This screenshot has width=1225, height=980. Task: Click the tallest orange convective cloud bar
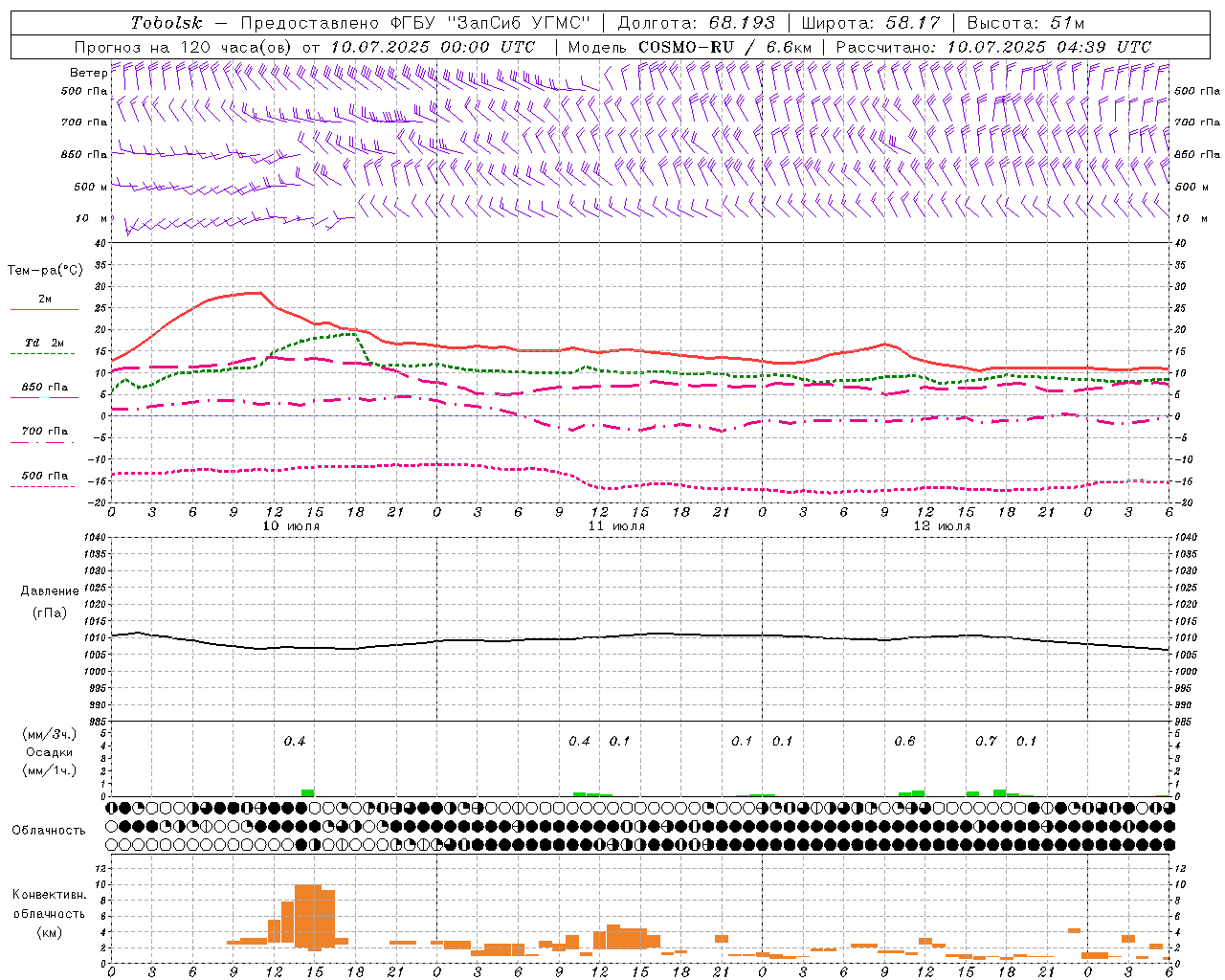click(307, 915)
